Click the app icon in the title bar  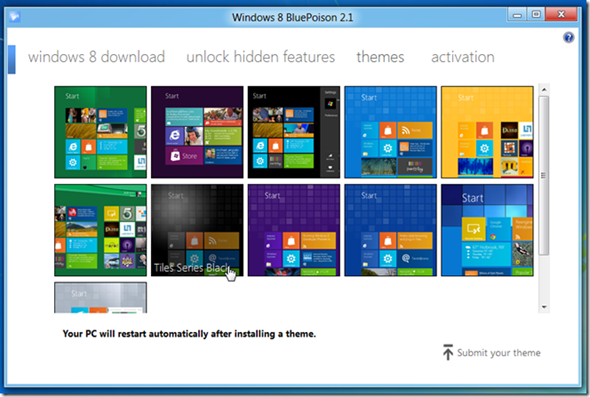pos(15,17)
